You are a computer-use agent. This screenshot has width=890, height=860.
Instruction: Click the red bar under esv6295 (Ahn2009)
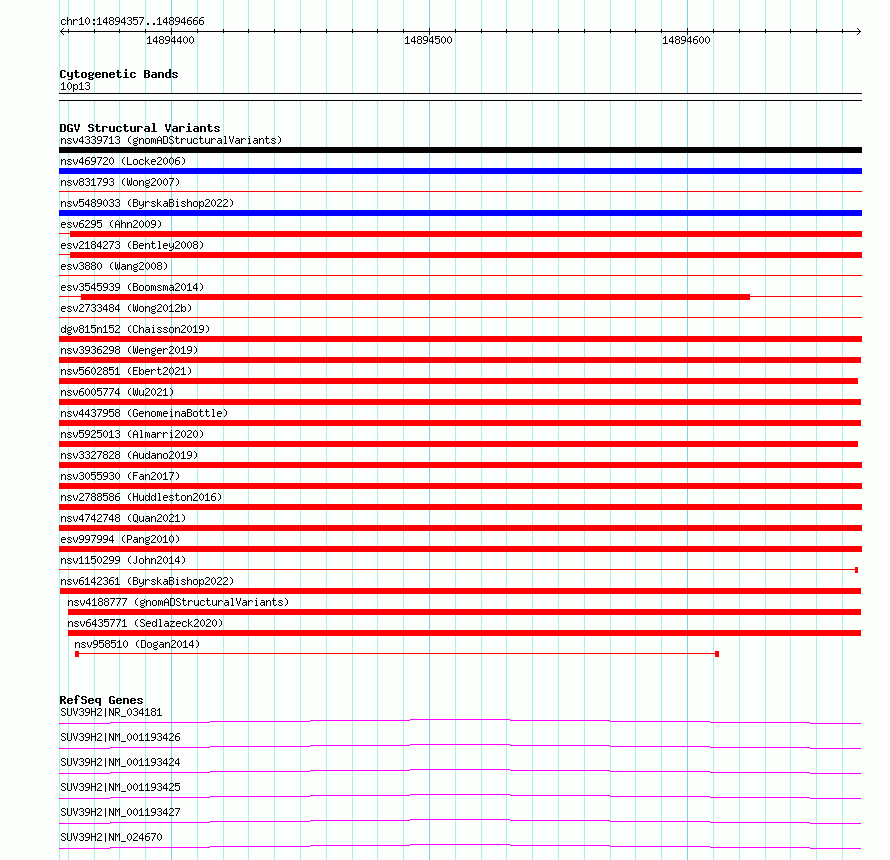(x=466, y=234)
